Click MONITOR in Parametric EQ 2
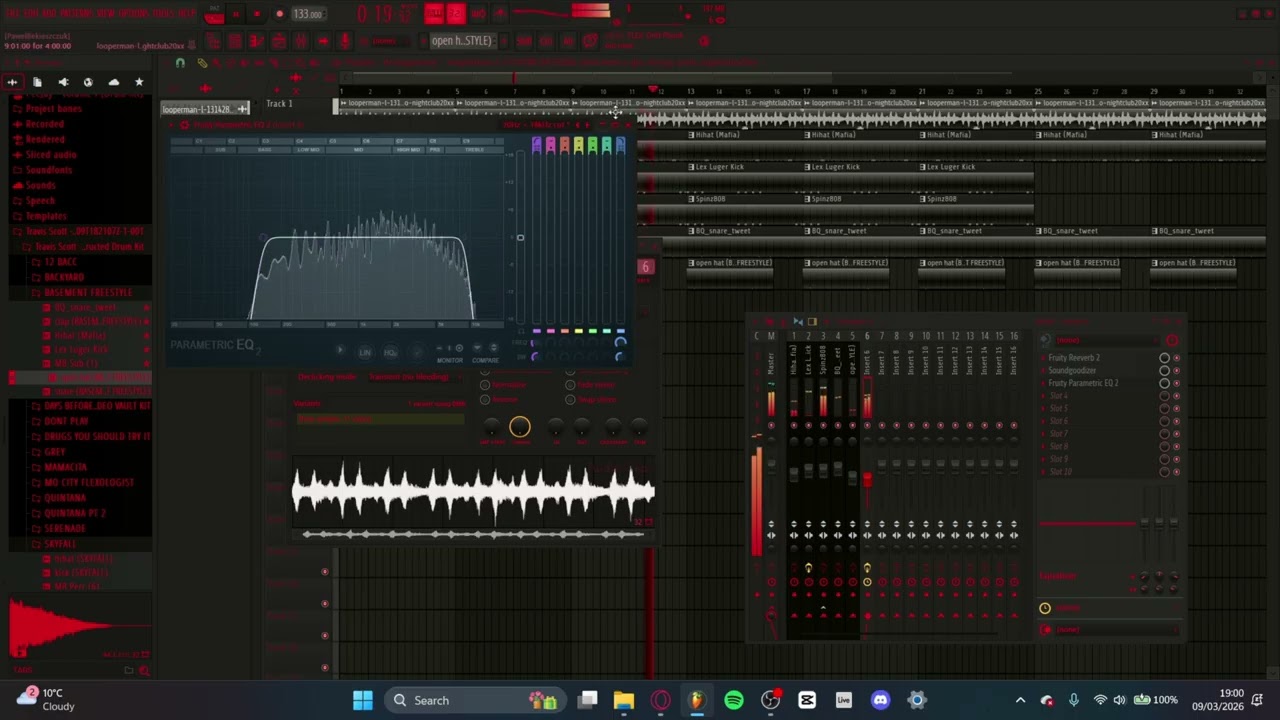The image size is (1280, 720). [450, 360]
